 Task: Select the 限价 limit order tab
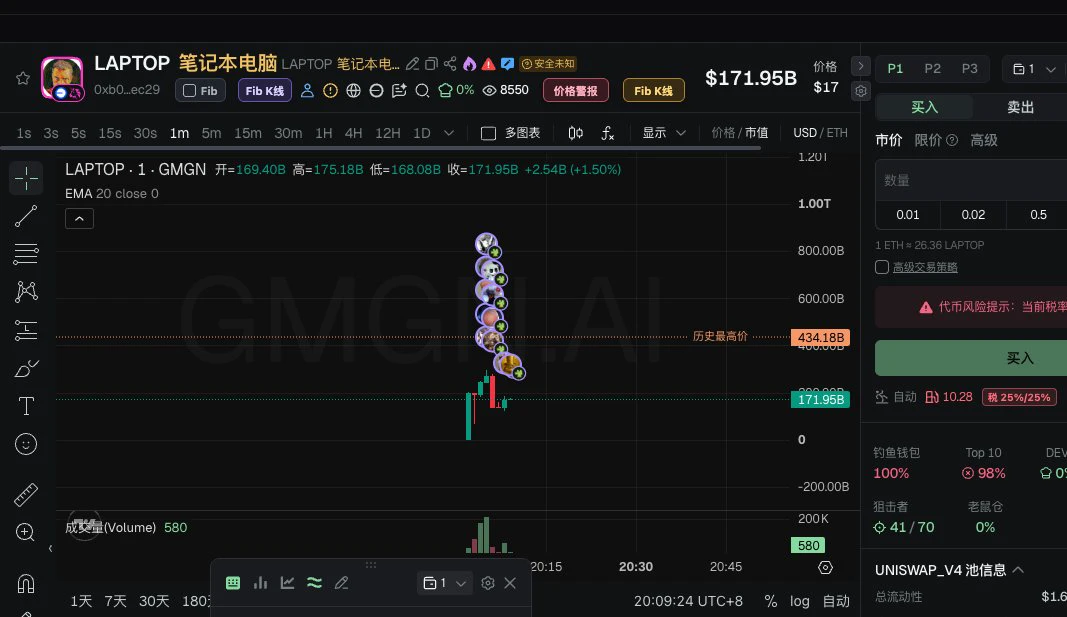pyautogui.click(x=936, y=140)
